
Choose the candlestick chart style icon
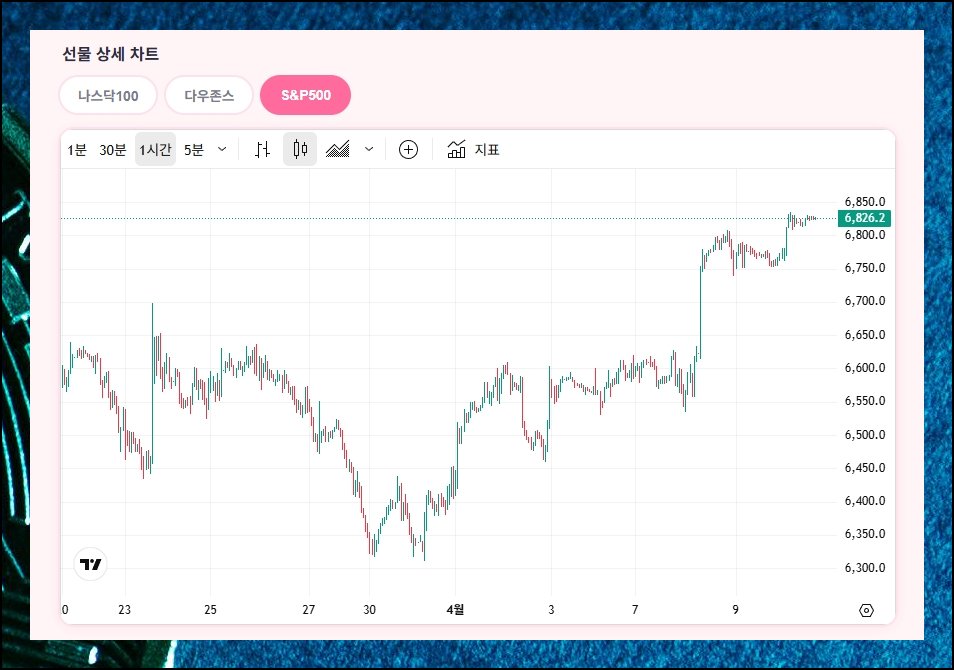coord(300,149)
